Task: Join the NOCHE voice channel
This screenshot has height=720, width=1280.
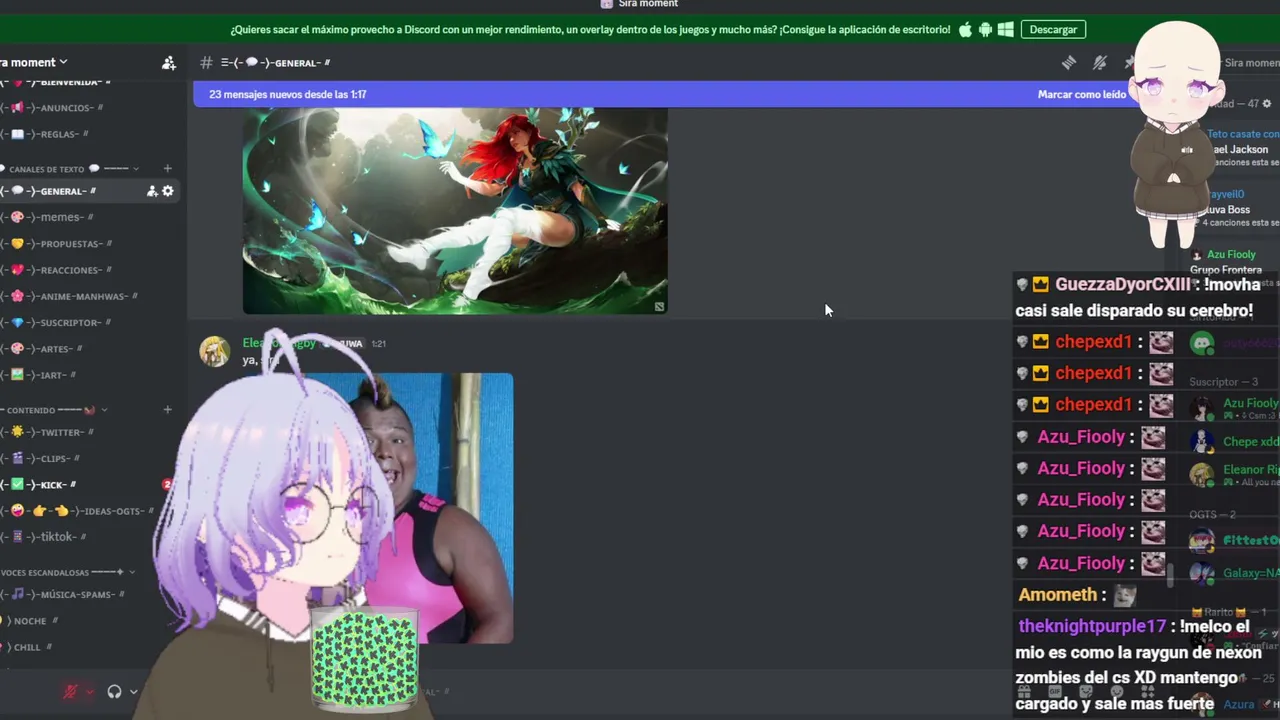Action: pos(30,621)
